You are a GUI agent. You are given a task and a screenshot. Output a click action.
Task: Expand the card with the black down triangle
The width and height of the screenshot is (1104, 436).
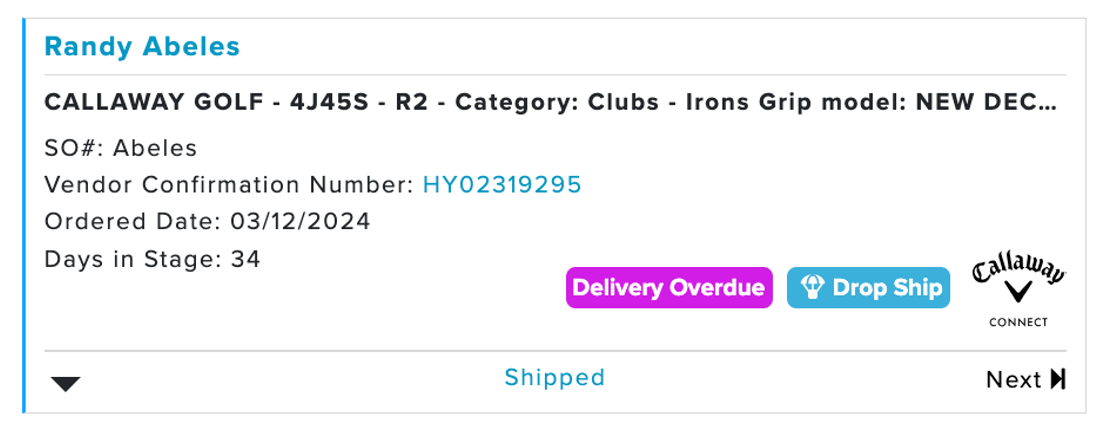[x=65, y=384]
